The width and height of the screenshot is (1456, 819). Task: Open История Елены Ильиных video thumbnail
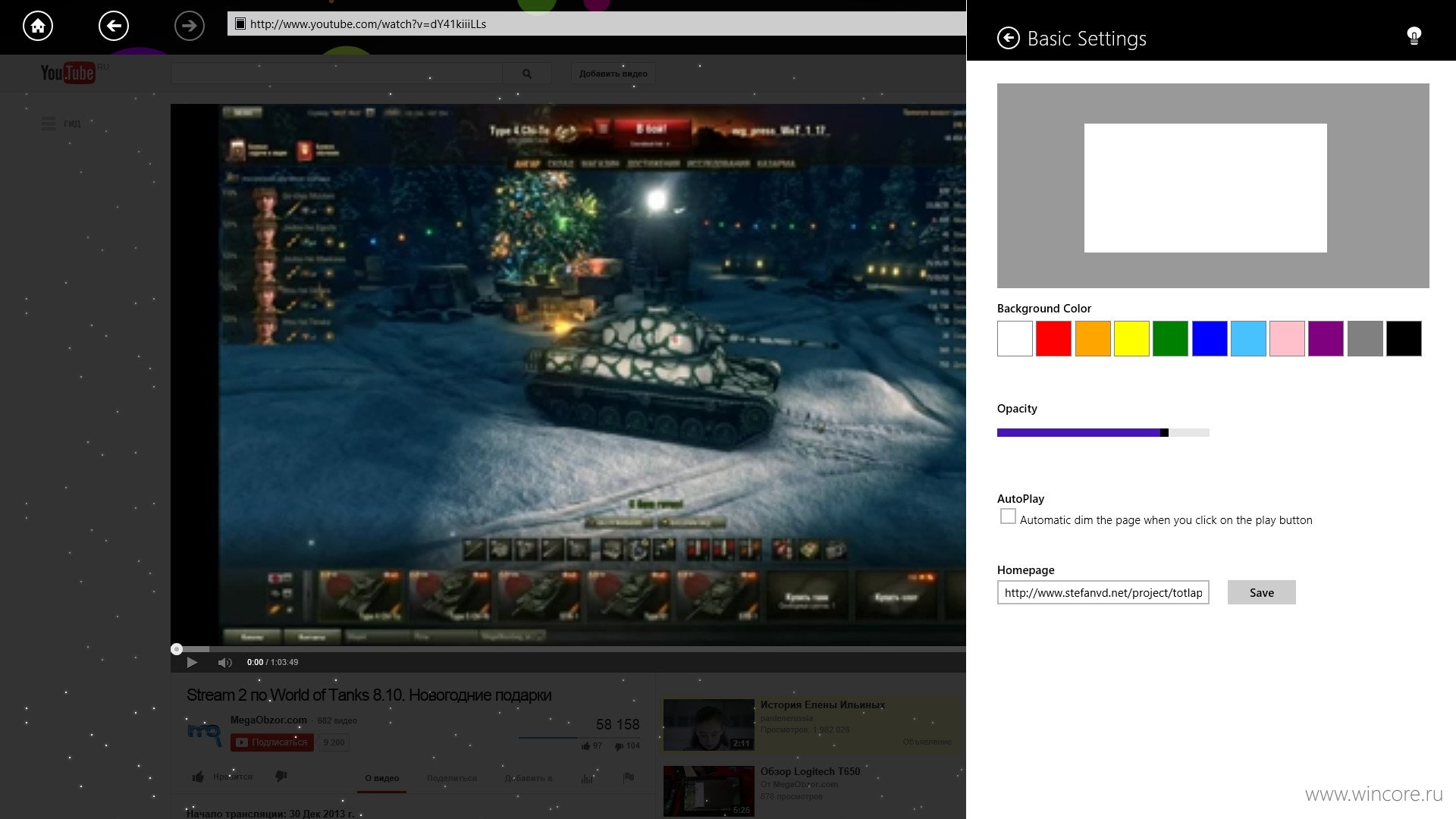point(708,724)
